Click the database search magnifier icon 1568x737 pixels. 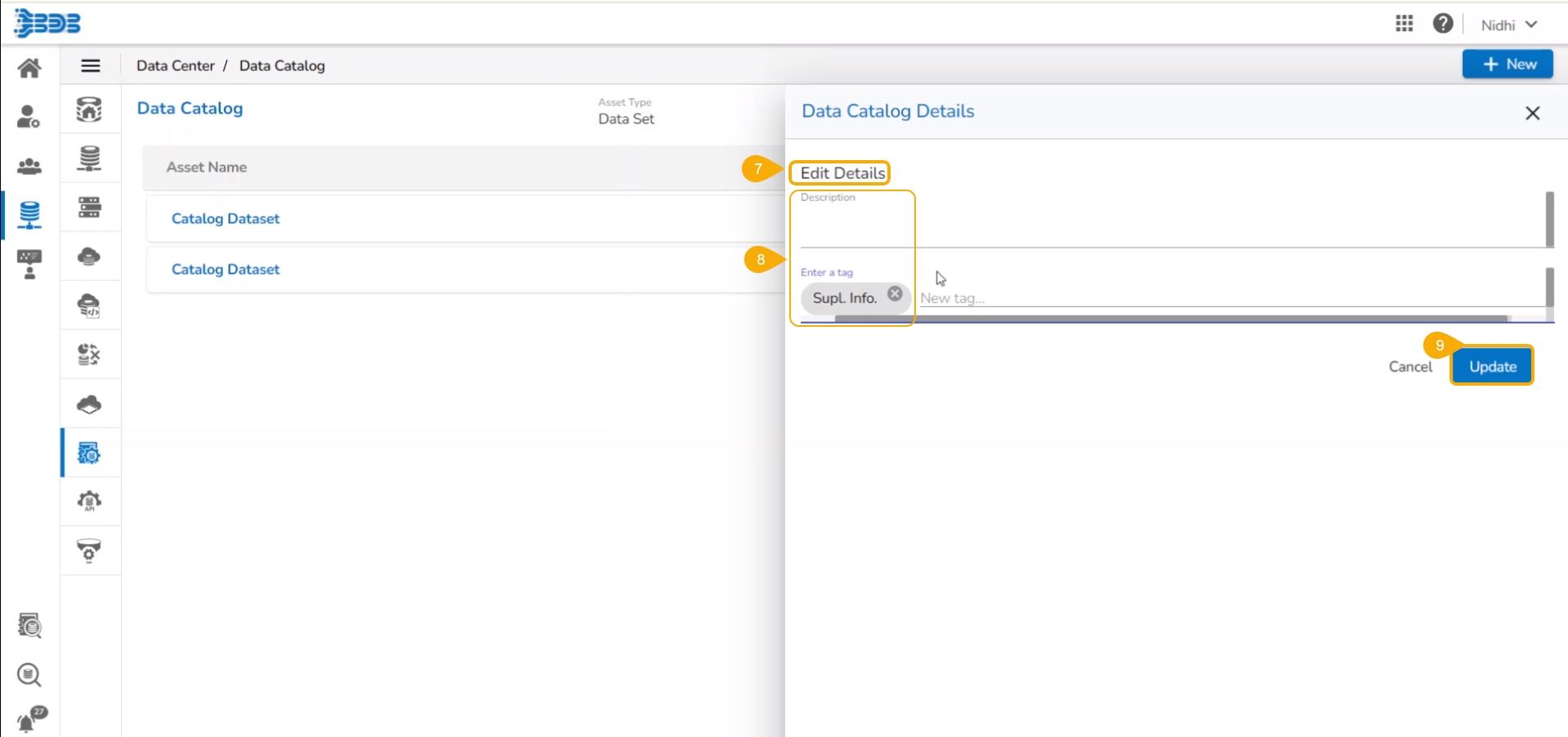29,675
